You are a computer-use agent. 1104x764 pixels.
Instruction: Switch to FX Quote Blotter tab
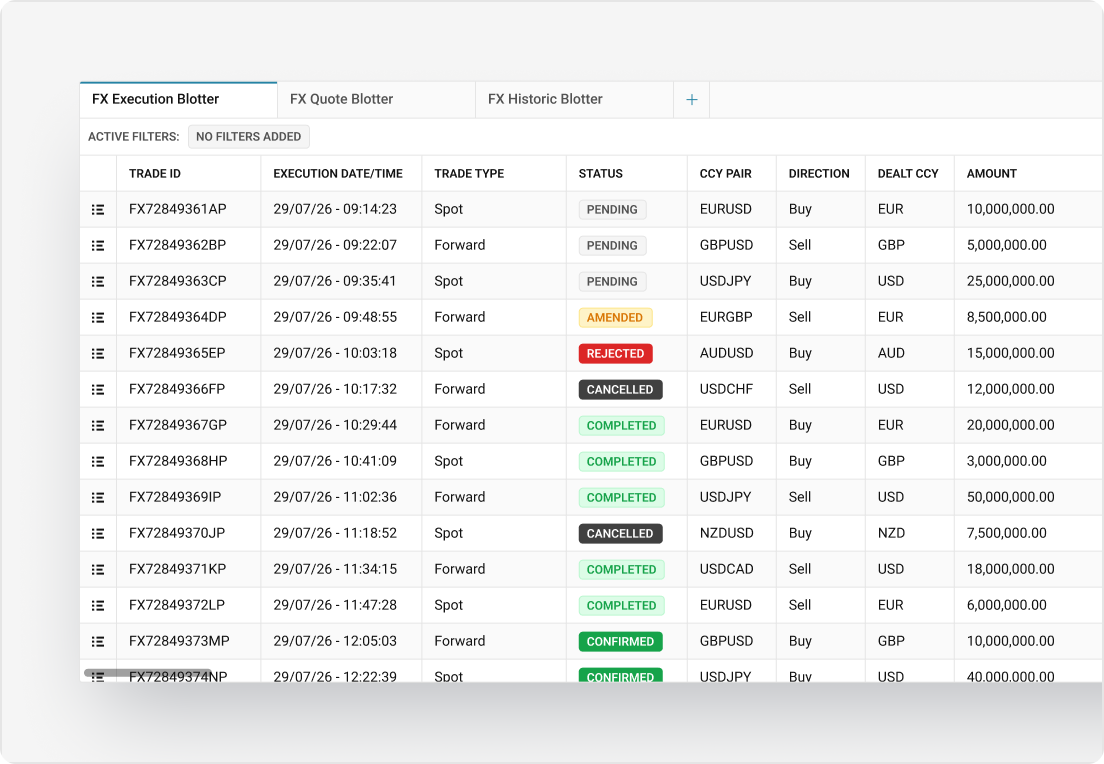(377, 100)
